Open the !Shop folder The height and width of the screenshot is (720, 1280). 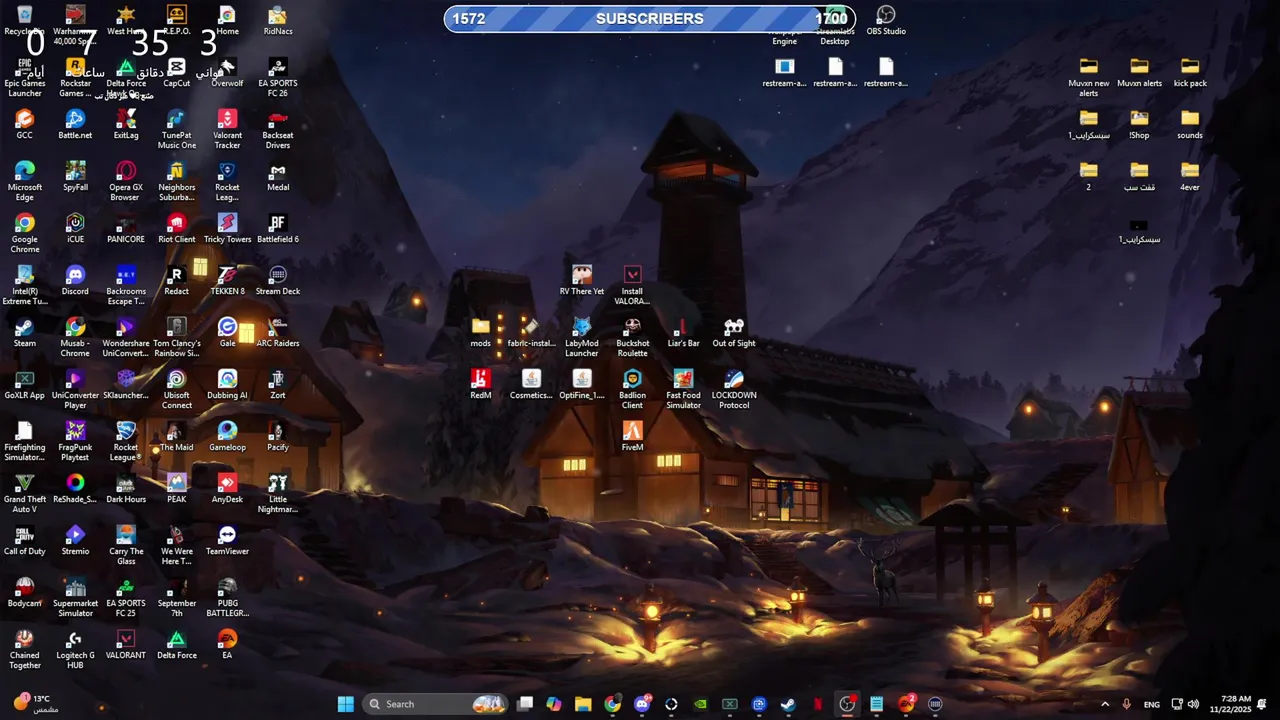click(1139, 124)
